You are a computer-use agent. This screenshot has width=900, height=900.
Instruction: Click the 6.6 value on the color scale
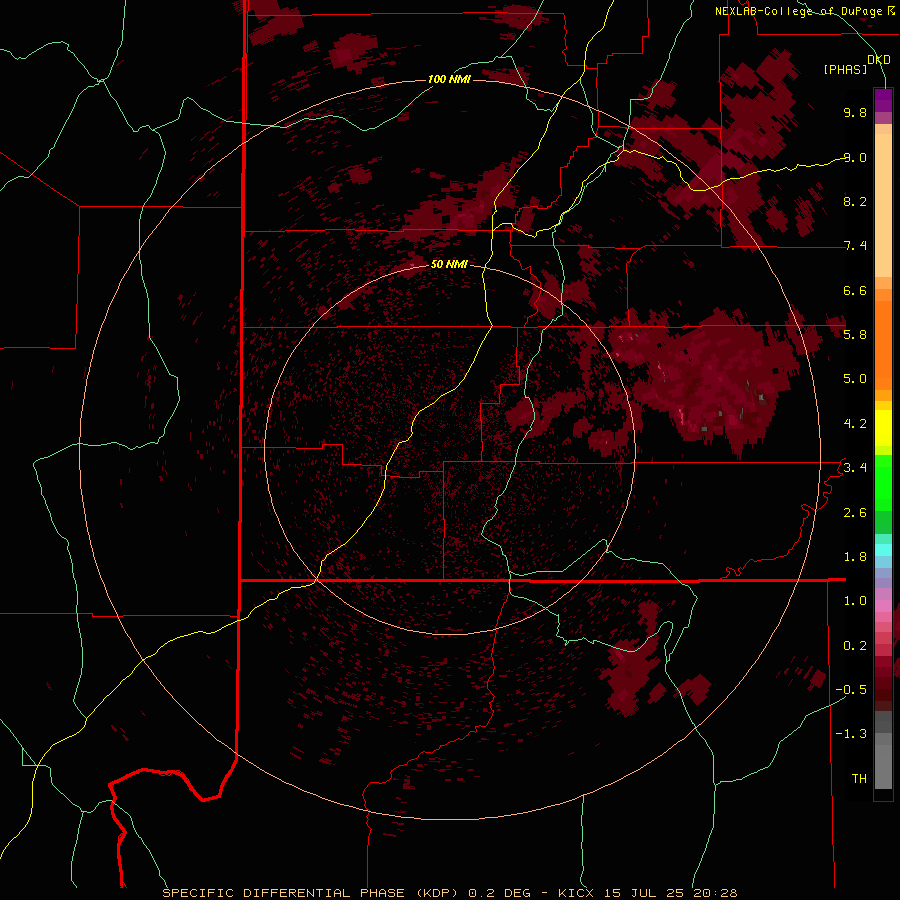pyautogui.click(x=855, y=290)
